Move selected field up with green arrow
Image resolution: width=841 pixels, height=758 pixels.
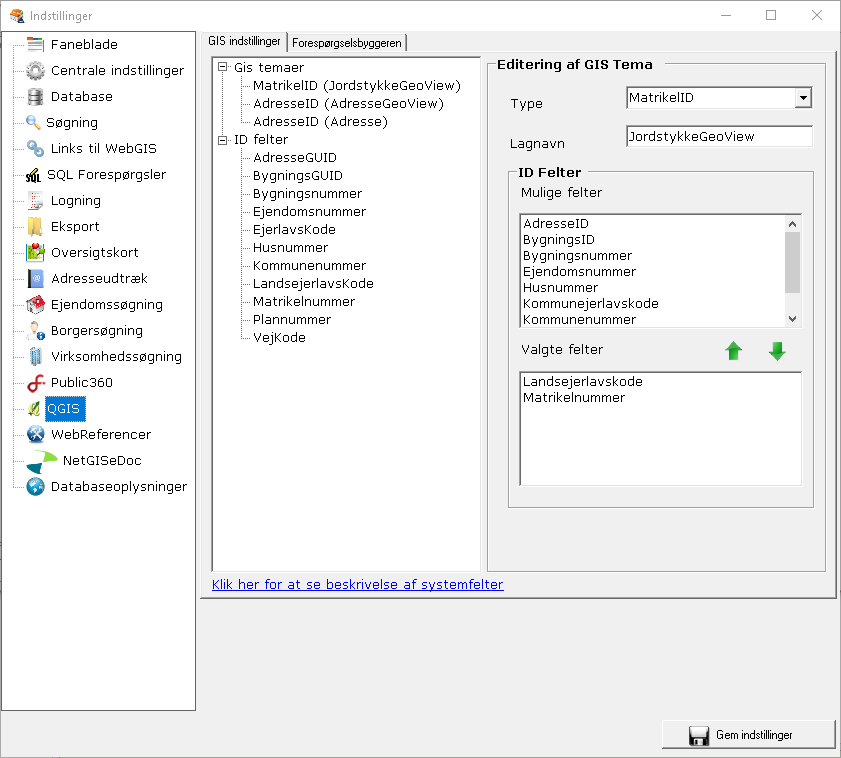[734, 351]
